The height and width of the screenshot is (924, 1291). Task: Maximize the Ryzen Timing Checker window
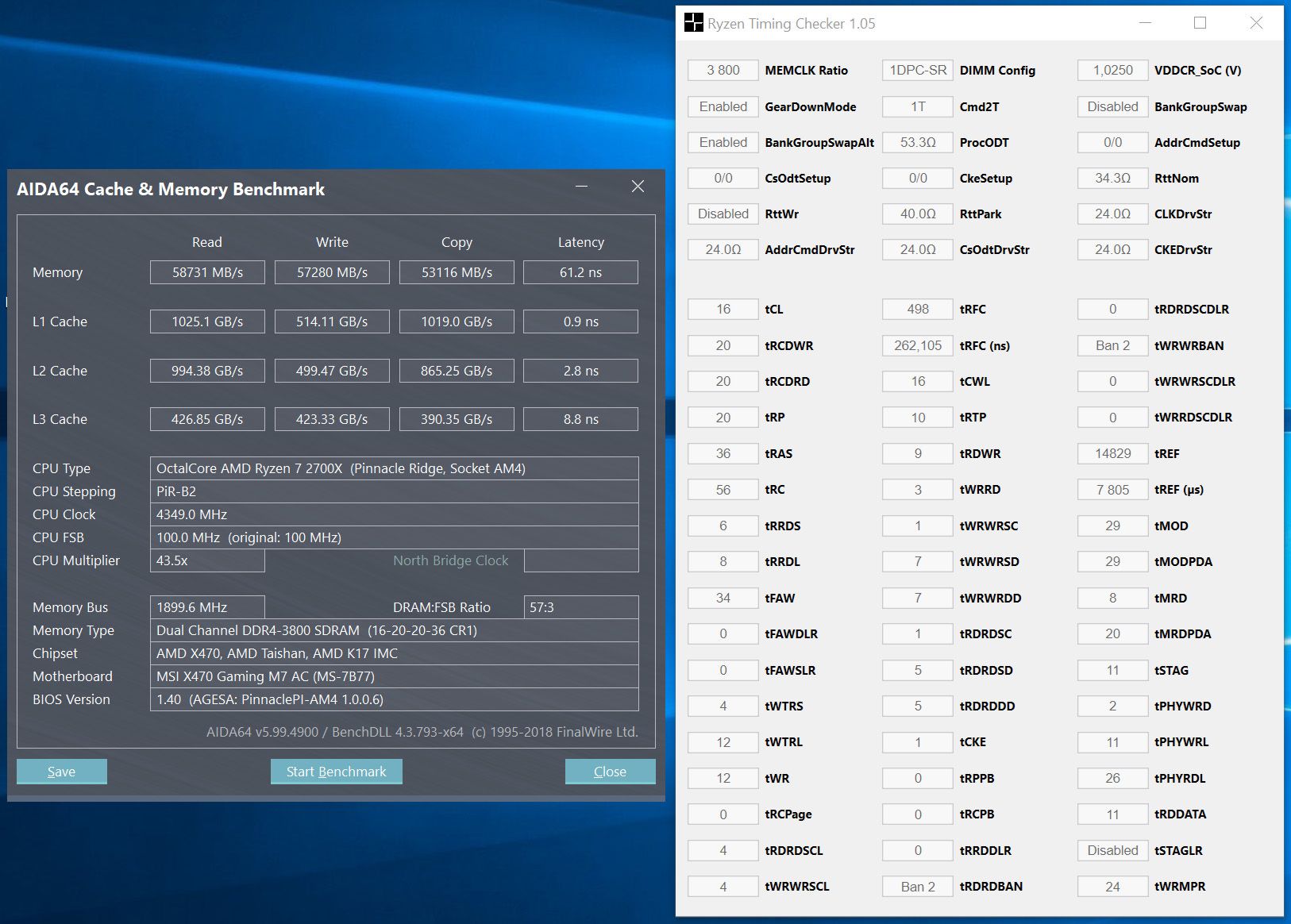[1200, 23]
